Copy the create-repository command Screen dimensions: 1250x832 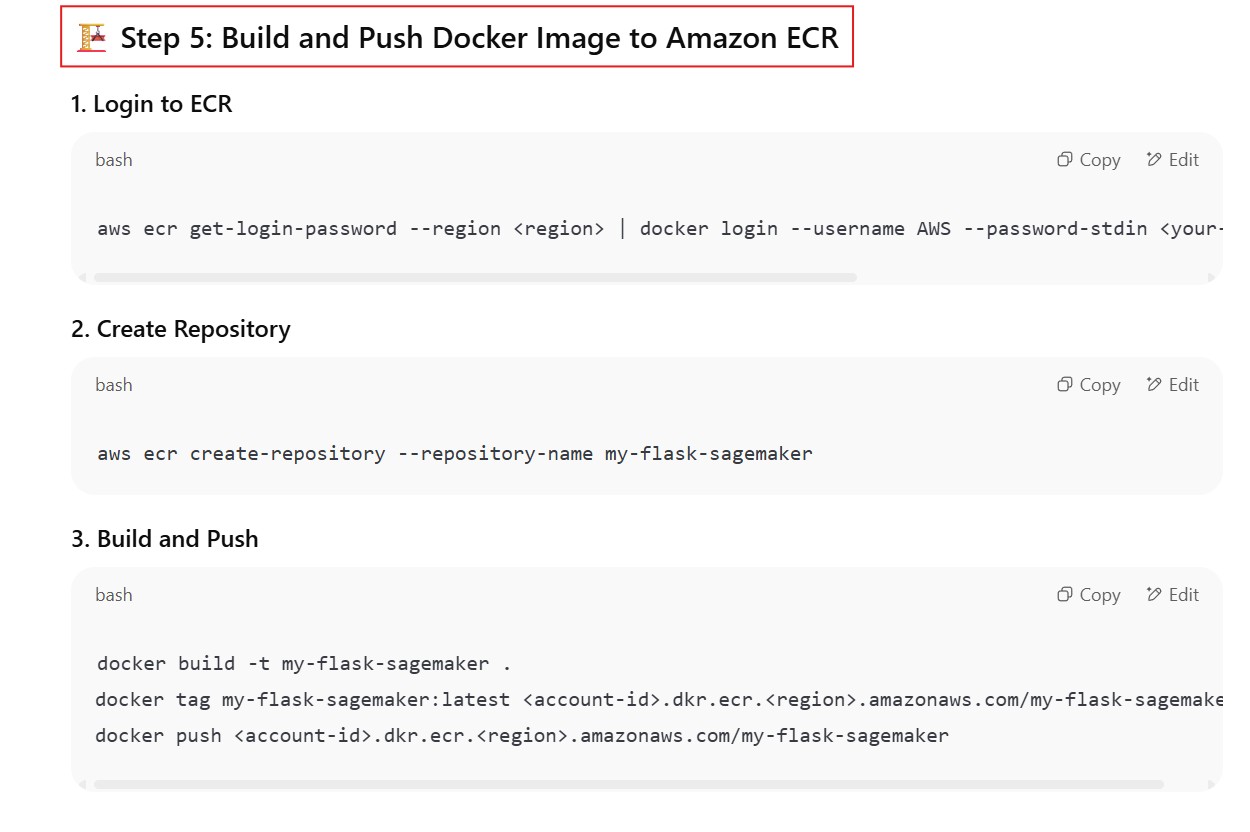(x=1088, y=385)
